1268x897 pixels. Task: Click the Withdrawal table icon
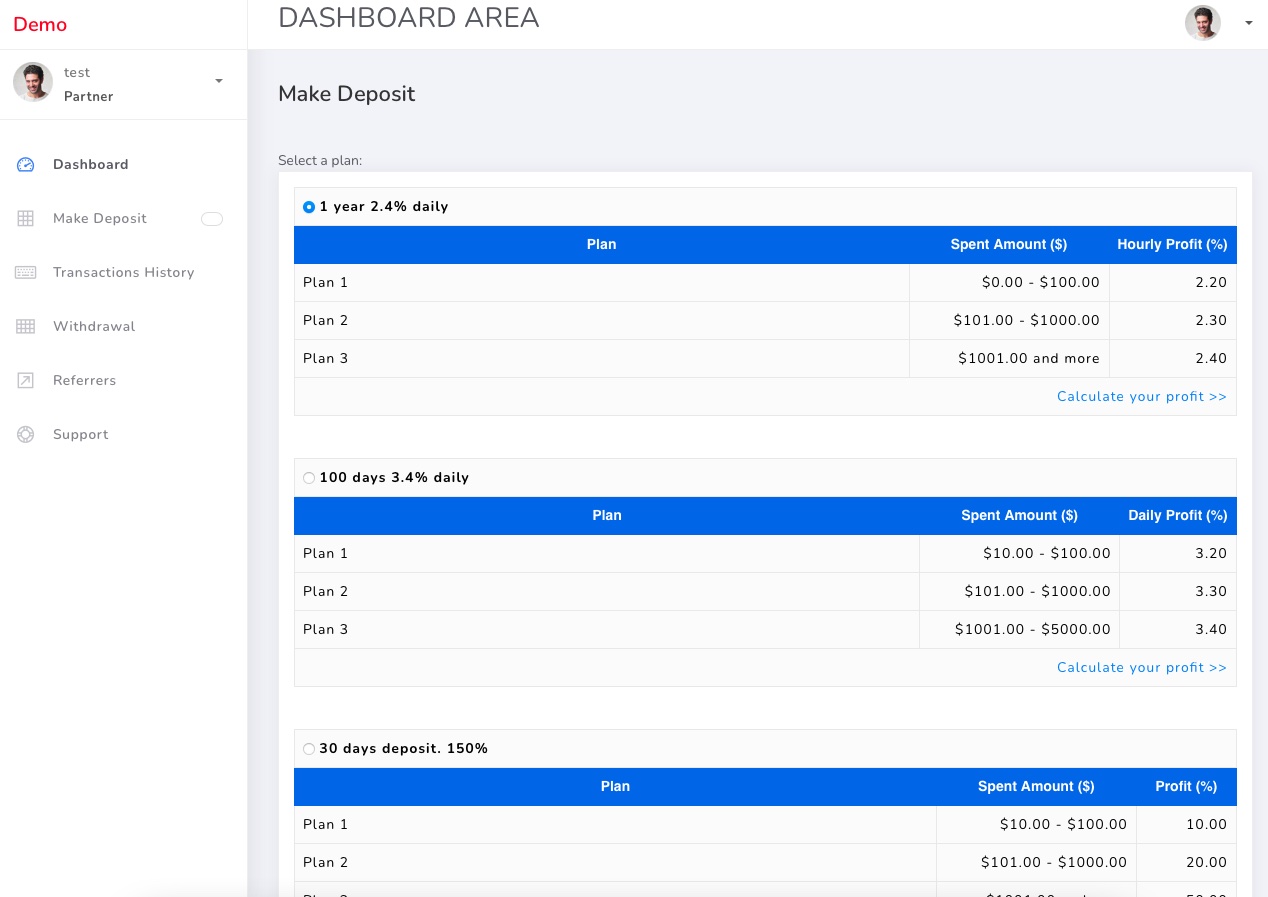point(26,327)
